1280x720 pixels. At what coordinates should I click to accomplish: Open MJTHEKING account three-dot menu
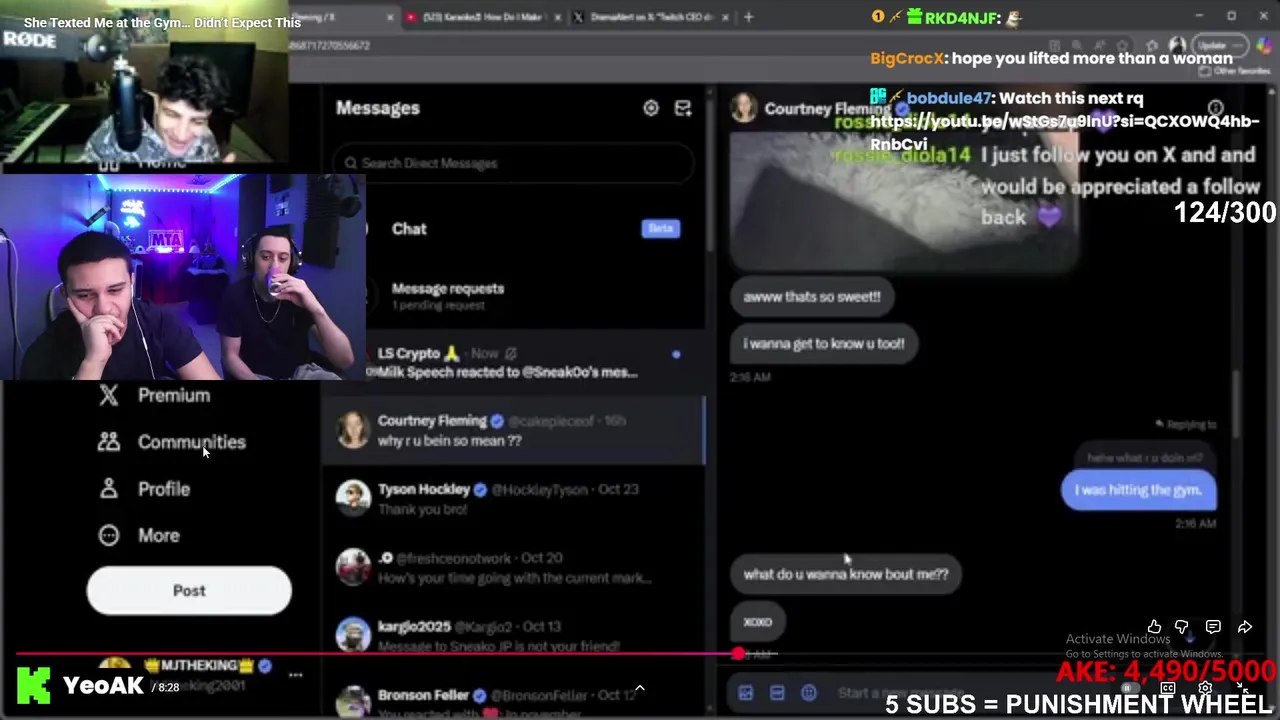click(x=296, y=675)
